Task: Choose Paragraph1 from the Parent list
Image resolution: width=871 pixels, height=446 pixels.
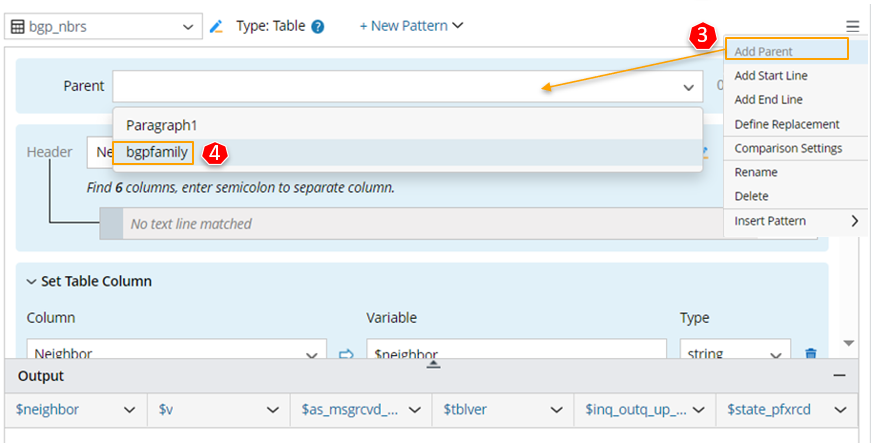Action: pos(162,125)
